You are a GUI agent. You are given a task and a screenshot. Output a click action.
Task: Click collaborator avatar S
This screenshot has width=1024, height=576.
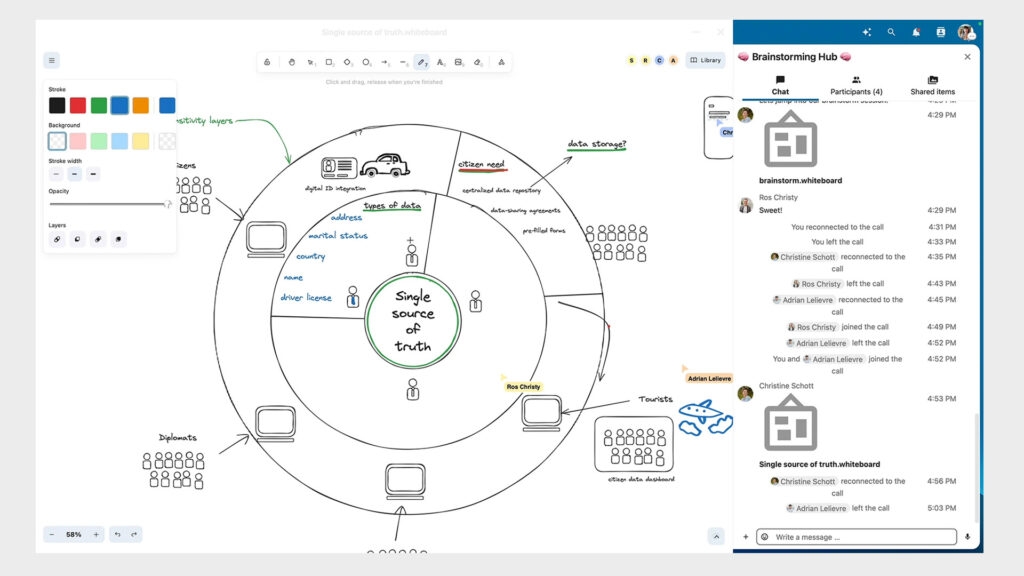point(632,60)
